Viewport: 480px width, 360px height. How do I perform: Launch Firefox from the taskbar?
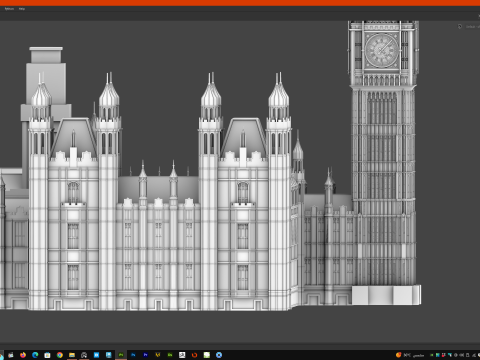pyautogui.click(x=23, y=355)
